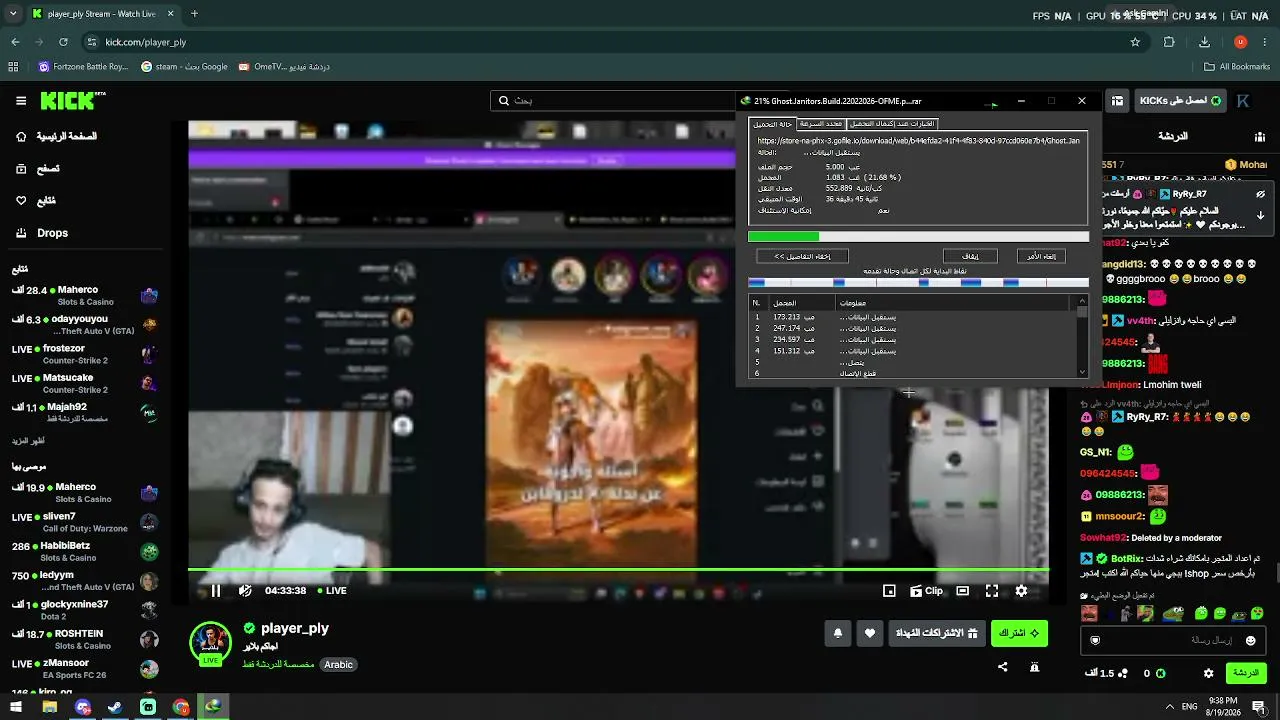Open a new browser tab
Screen dimensions: 1280x720
(x=194, y=14)
